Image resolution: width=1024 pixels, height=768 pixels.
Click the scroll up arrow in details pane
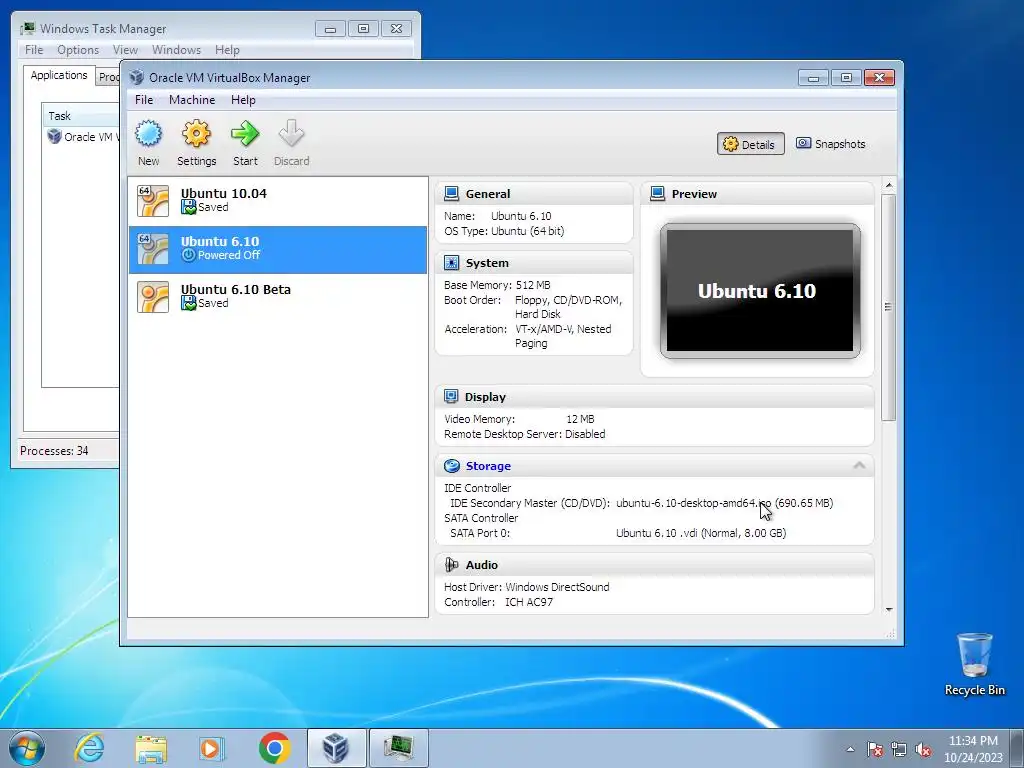[888, 186]
